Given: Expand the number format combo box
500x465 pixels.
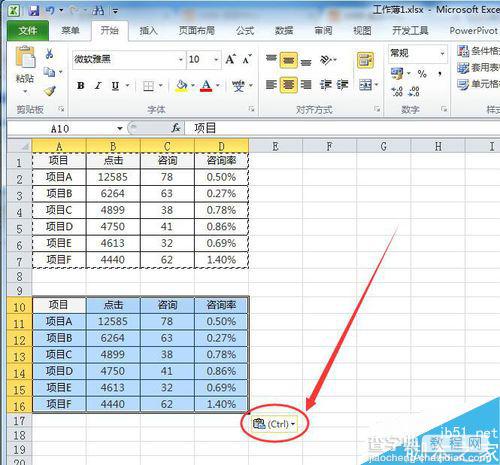Looking at the screenshot, I should click(x=442, y=54).
